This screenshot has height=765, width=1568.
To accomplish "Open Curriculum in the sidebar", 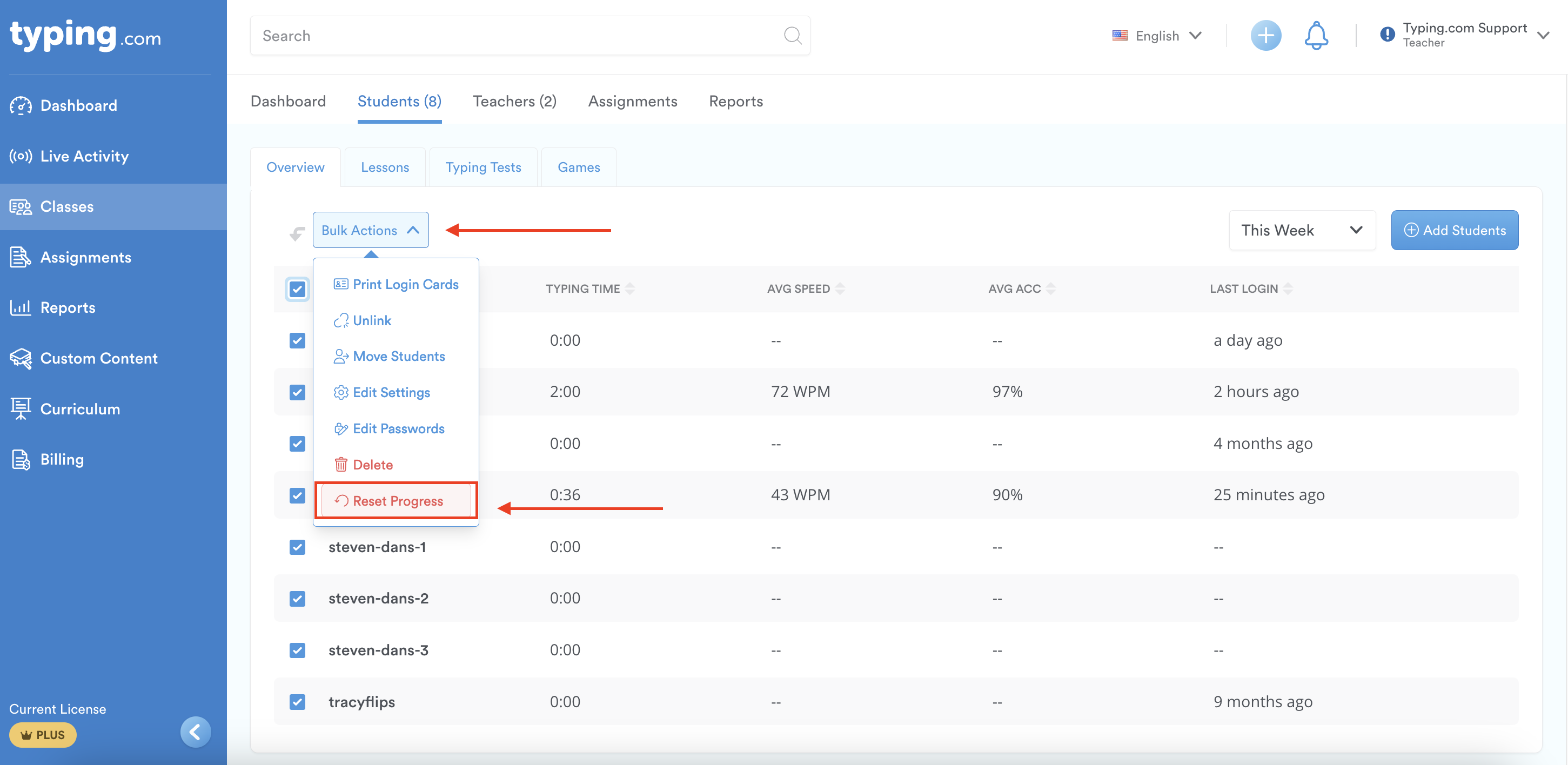I will [80, 409].
